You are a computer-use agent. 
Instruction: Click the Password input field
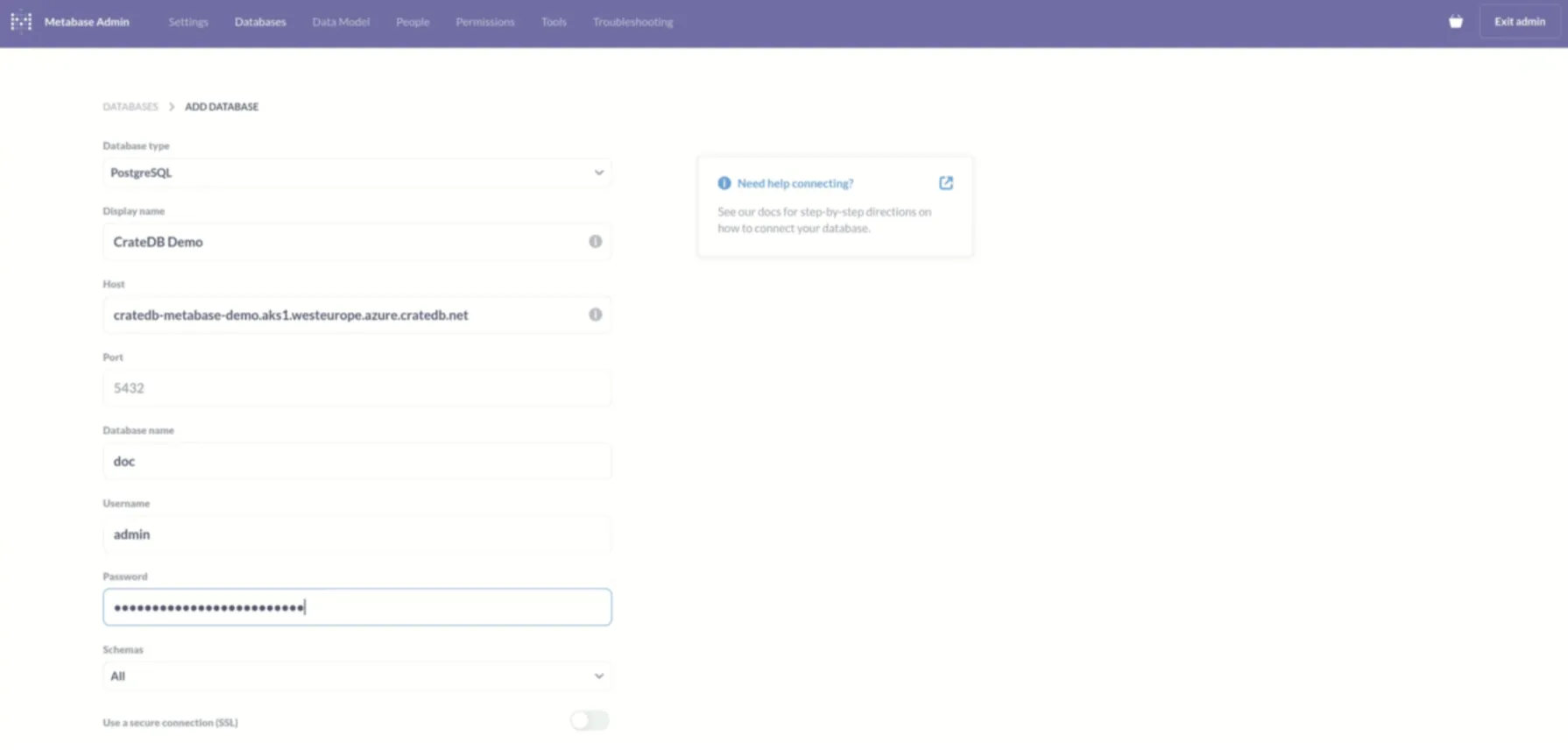tap(357, 607)
